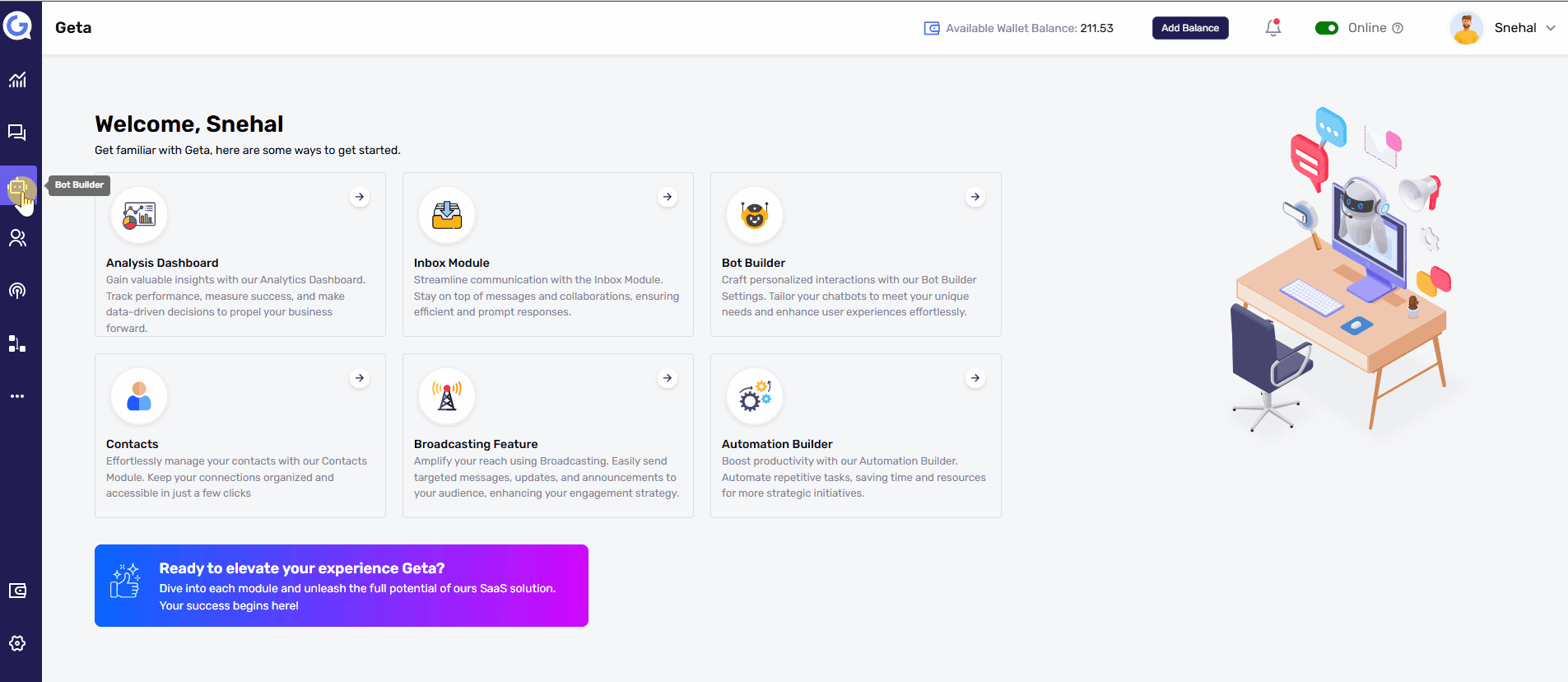Image resolution: width=1568 pixels, height=682 pixels.
Task: Click the Online help question mark icon
Action: pos(1398,28)
